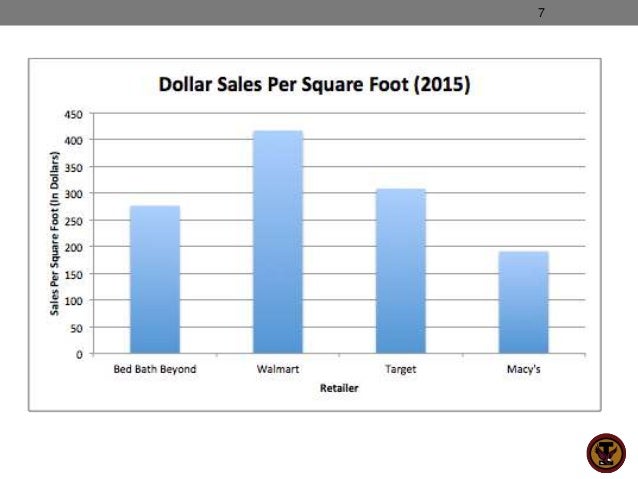638x479 pixels.
Task: Click the 350 value on the y-axis
Action: pos(74,168)
